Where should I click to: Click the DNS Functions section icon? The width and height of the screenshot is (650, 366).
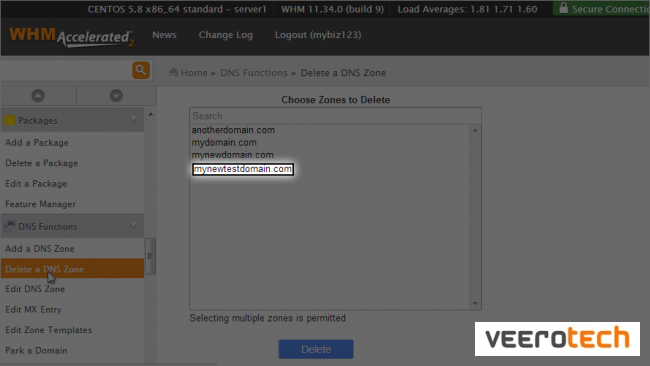click(10, 226)
